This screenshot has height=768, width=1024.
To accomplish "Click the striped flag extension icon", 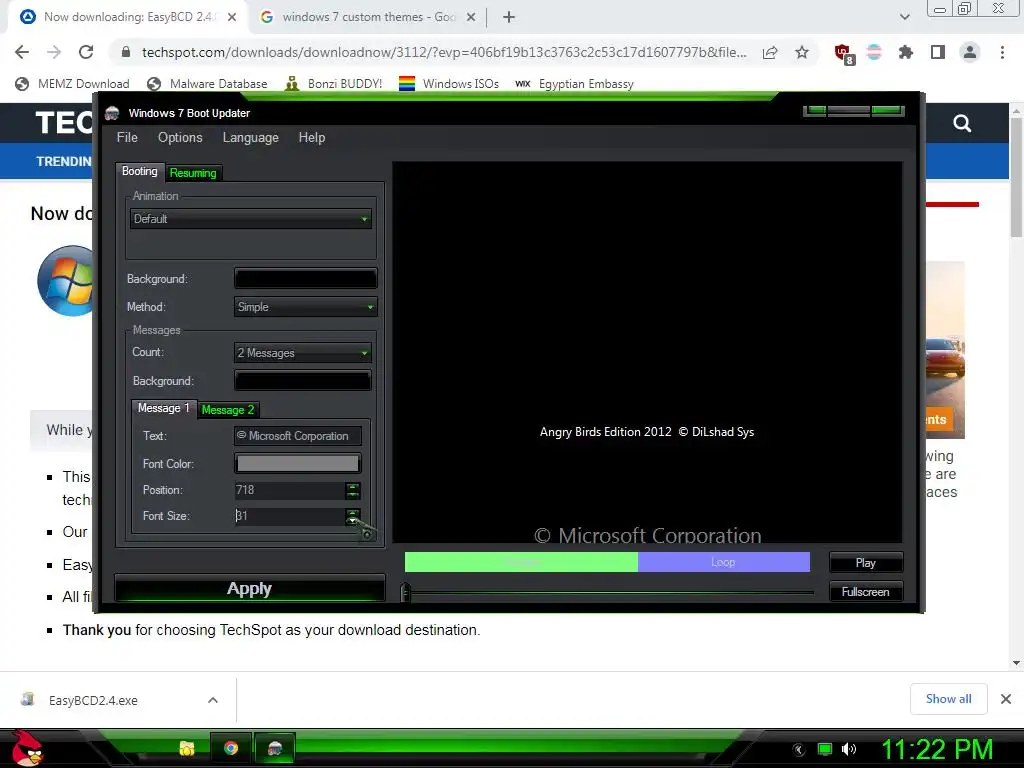I will pyautogui.click(x=874, y=52).
